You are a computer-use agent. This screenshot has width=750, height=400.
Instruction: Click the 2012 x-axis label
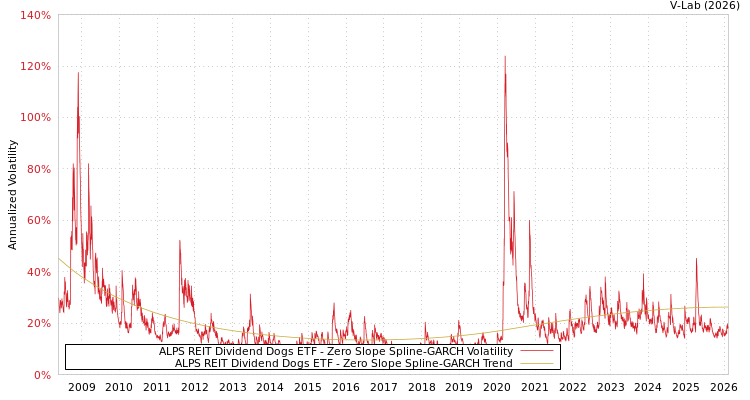pos(195,387)
